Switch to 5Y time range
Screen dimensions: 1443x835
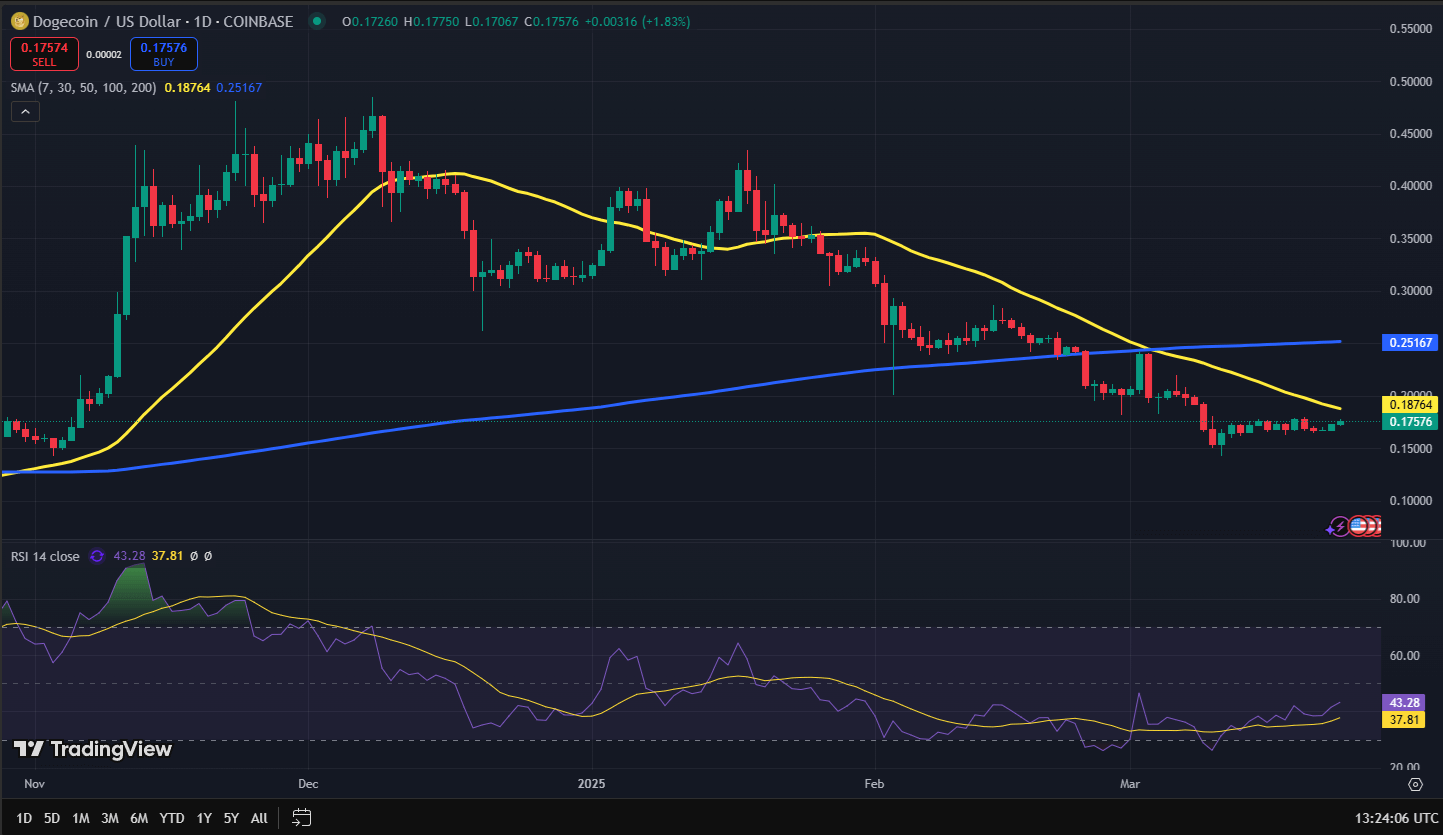point(231,818)
